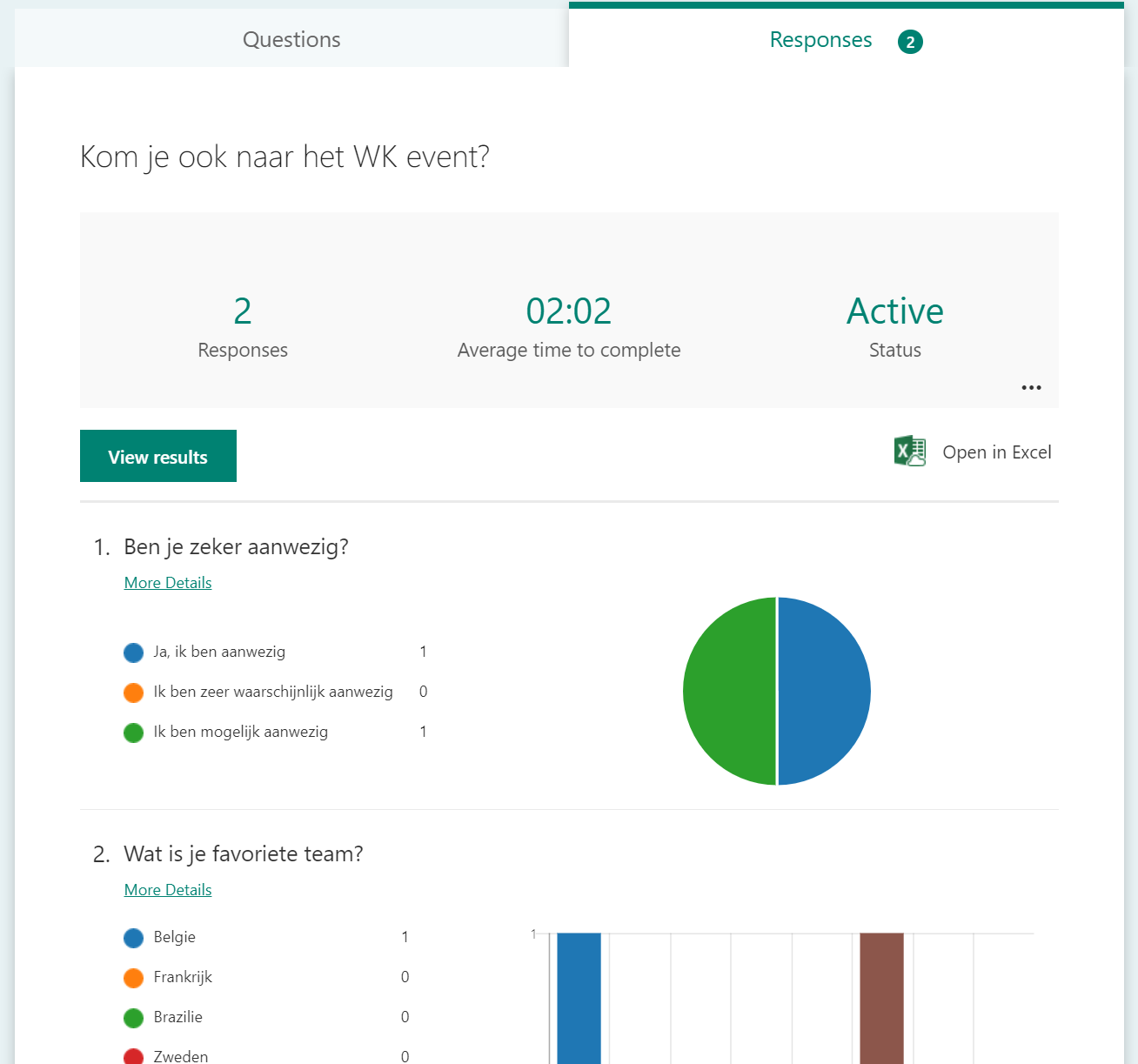Click the 'Zweden' option text
Viewport: 1138px width, 1064px height.
coord(181,1056)
